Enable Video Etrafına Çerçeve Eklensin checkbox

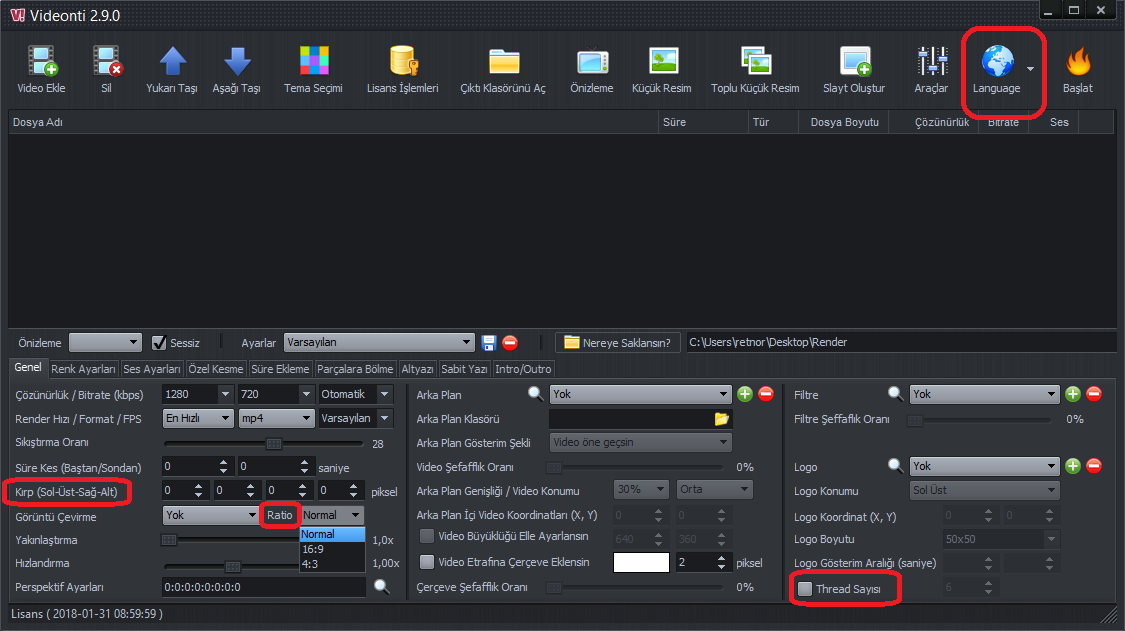point(428,562)
